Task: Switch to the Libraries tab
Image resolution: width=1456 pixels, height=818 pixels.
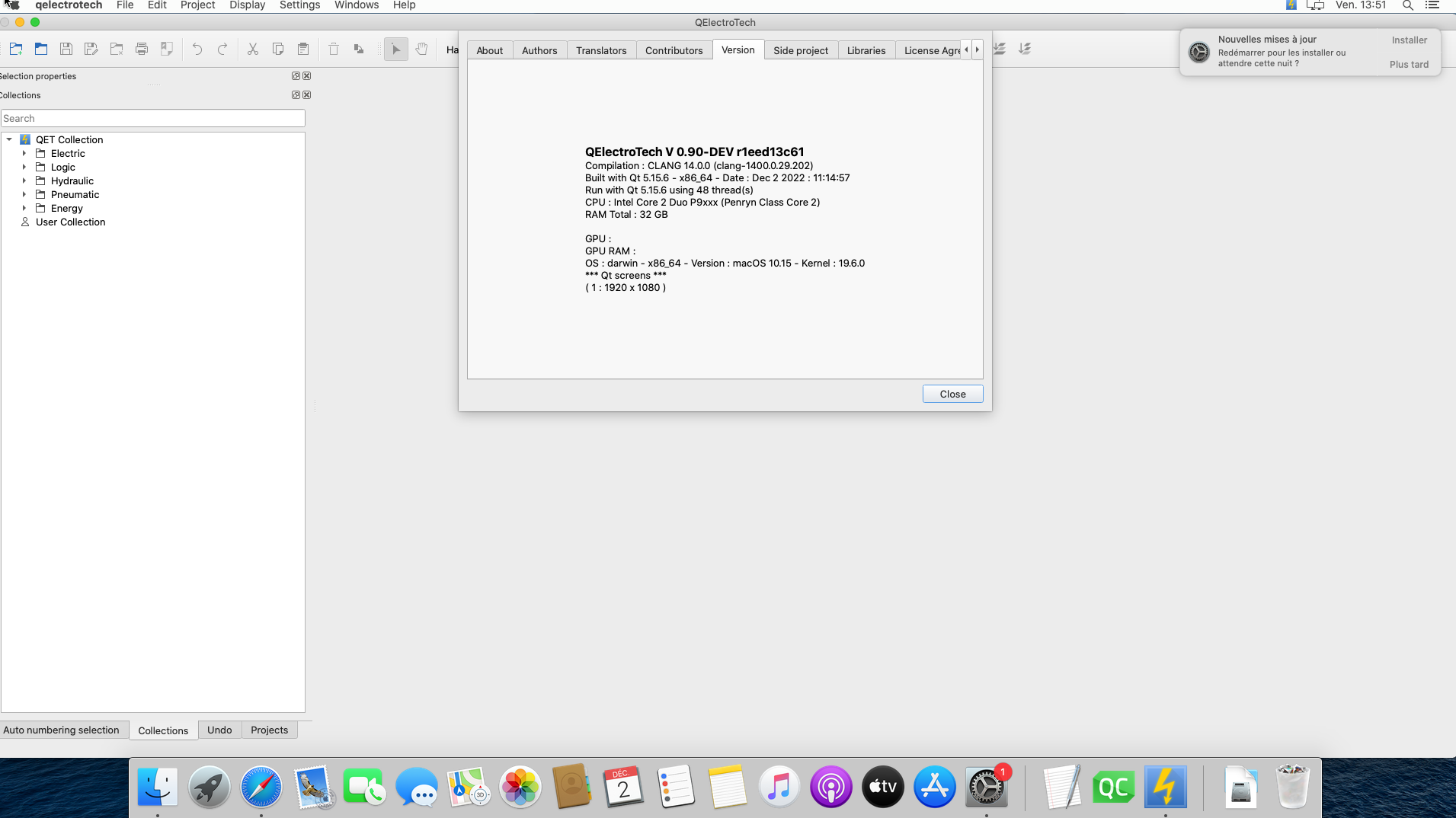Action: pos(866,50)
